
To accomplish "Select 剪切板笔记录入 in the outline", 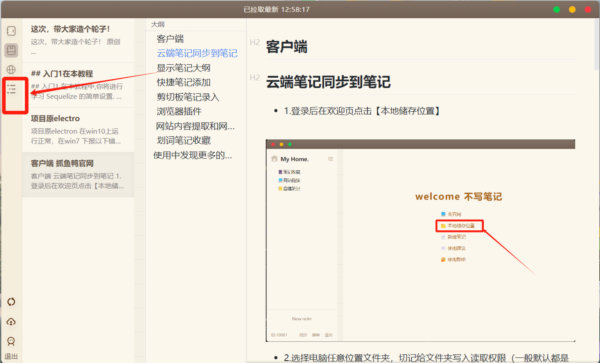I will (188, 97).
